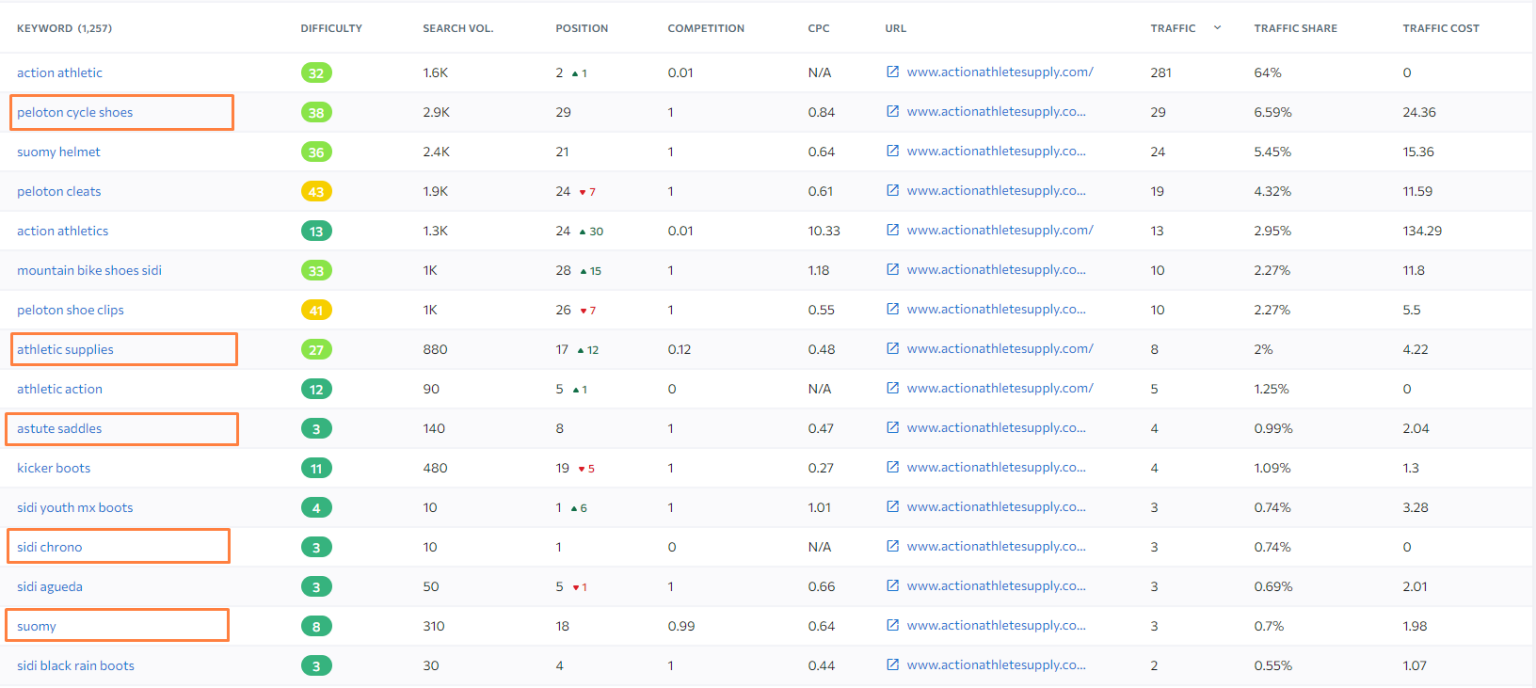Click the Traffic Cost column header

pyautogui.click(x=1441, y=28)
